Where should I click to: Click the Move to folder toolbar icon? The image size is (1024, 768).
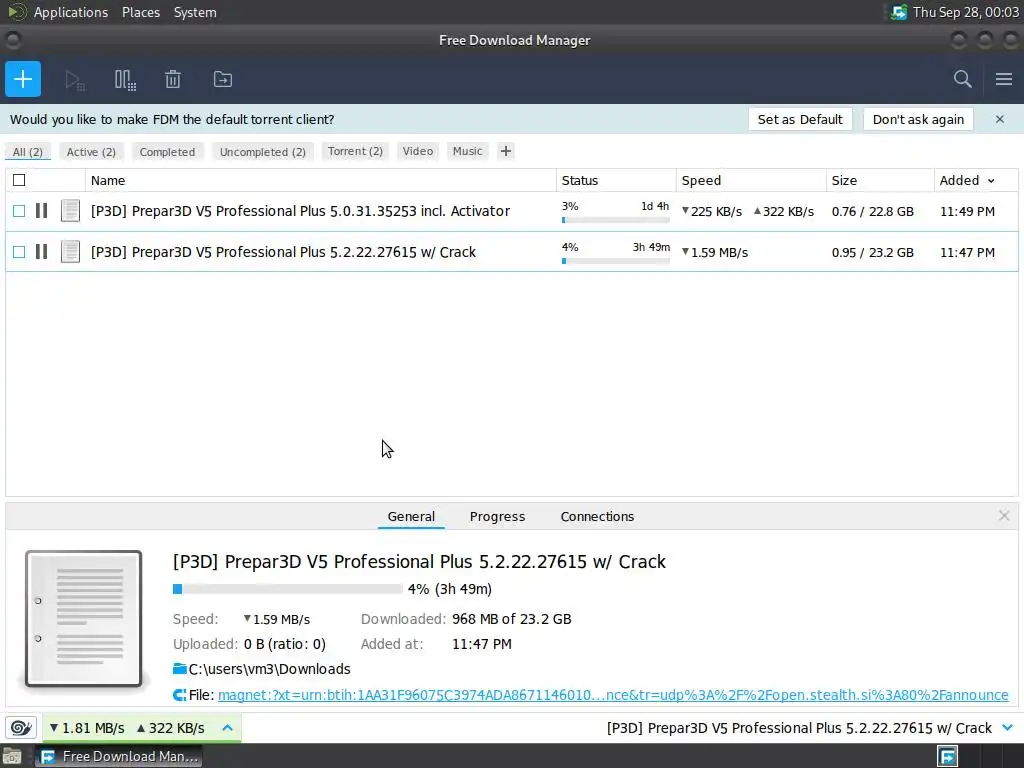[223, 80]
